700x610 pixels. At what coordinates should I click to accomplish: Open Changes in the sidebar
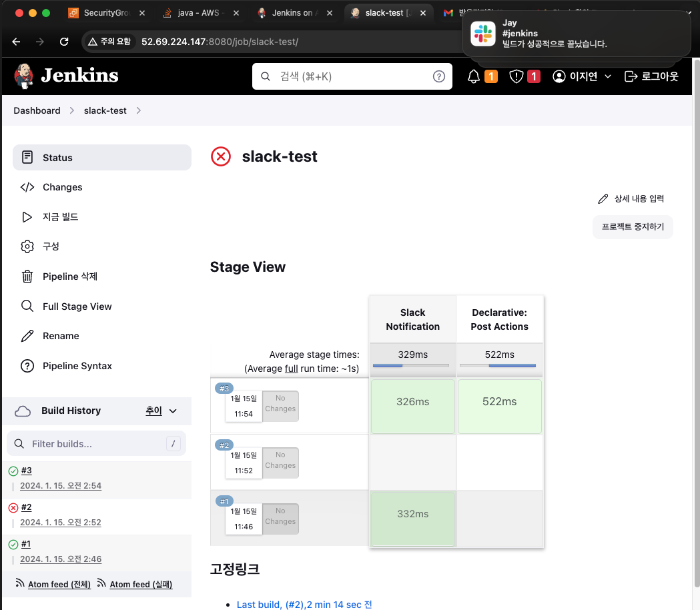(x=102, y=187)
